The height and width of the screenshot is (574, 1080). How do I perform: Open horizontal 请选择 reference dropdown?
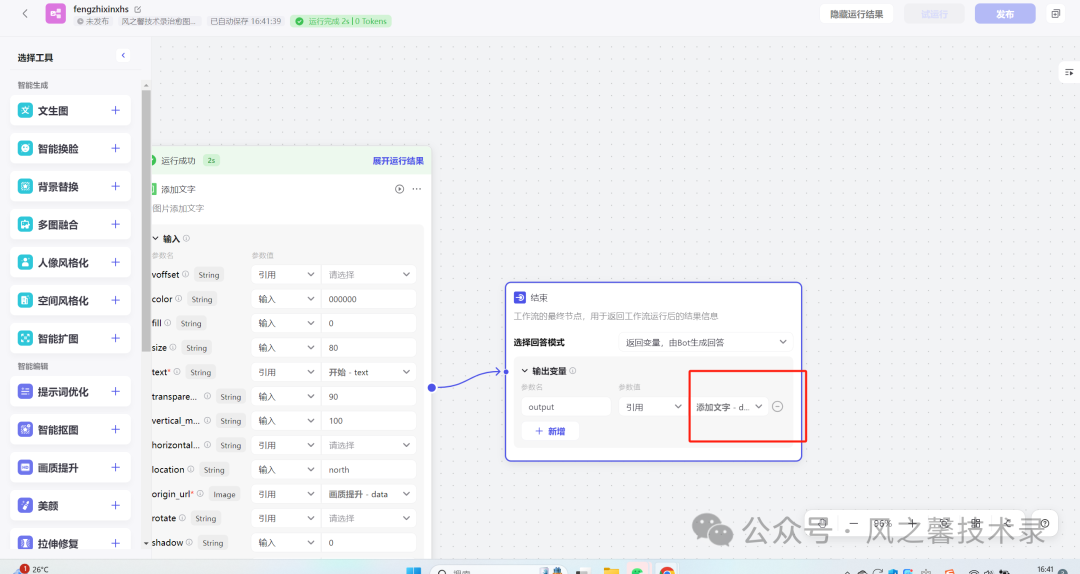click(x=368, y=445)
